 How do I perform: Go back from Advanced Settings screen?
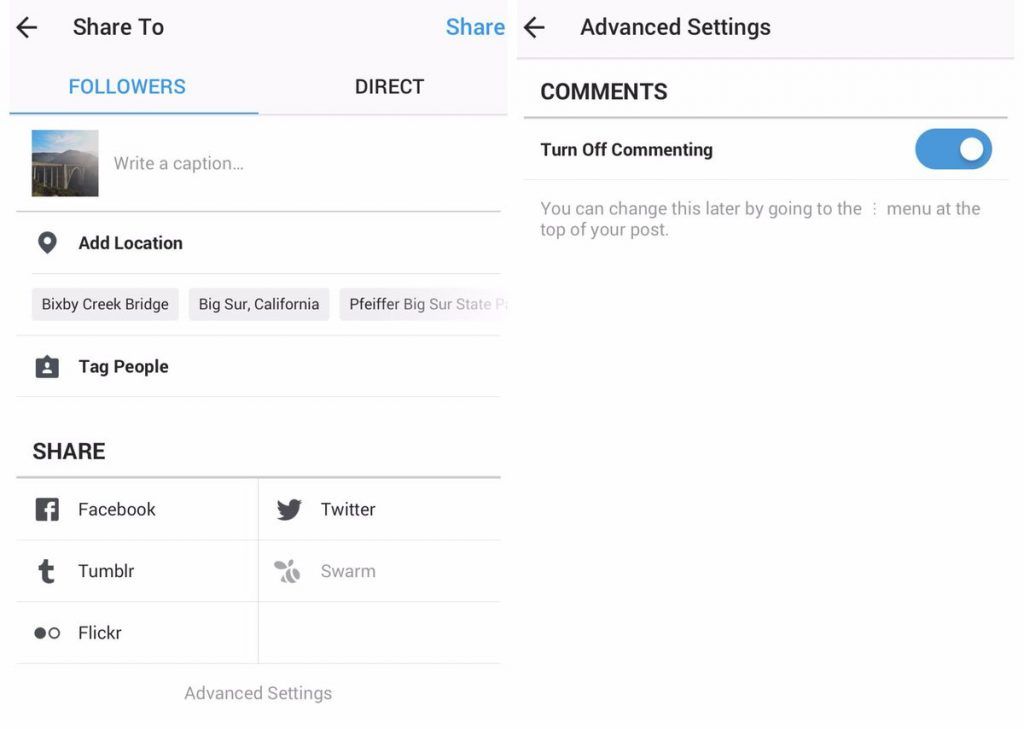coord(535,28)
